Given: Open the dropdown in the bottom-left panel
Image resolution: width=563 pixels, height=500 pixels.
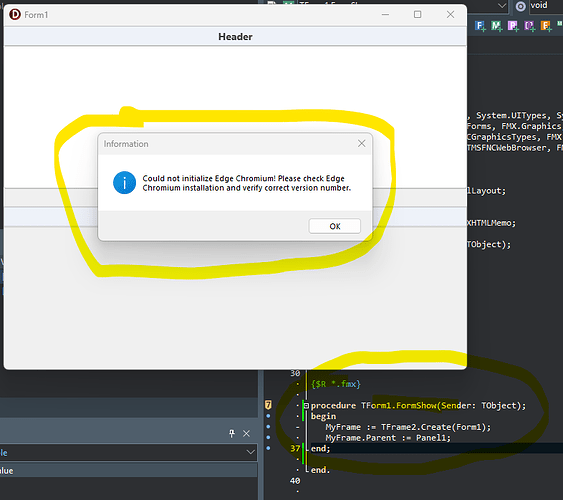Looking at the screenshot, I should [251, 452].
